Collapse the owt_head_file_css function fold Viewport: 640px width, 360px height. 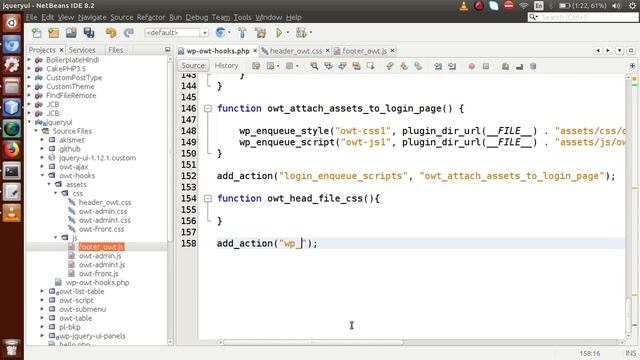[x=208, y=198]
